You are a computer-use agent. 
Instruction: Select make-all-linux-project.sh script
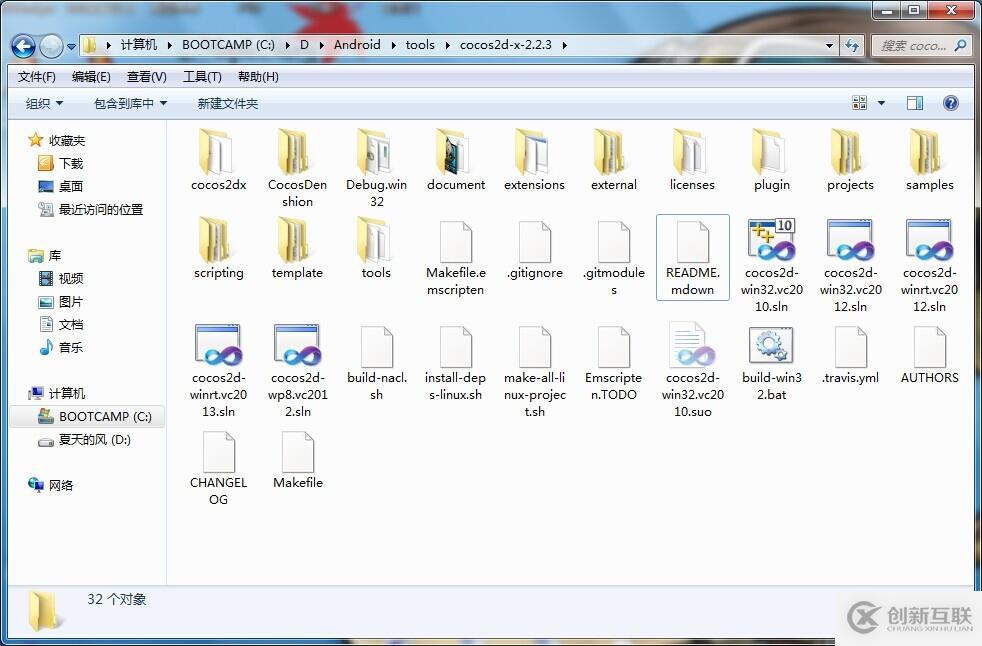pos(534,371)
